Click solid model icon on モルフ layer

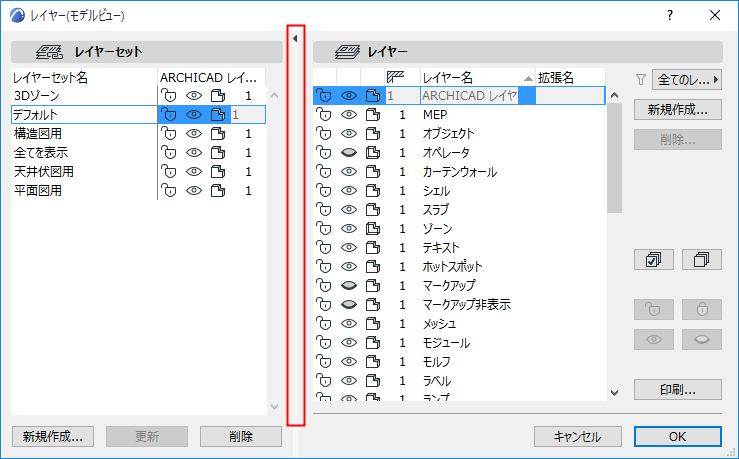click(x=373, y=361)
